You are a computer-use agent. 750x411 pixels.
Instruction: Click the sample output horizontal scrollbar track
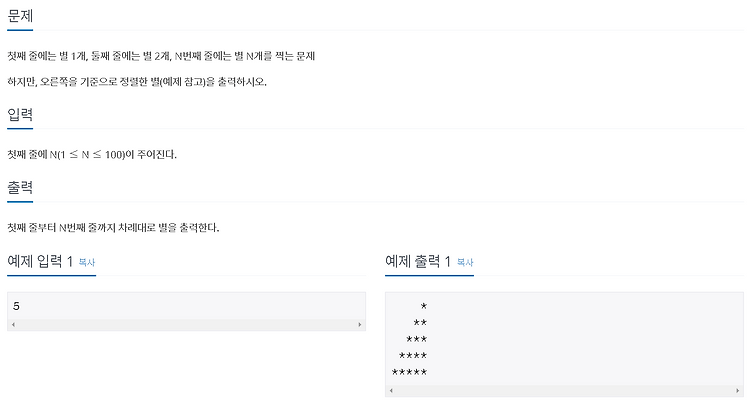[x=564, y=390]
